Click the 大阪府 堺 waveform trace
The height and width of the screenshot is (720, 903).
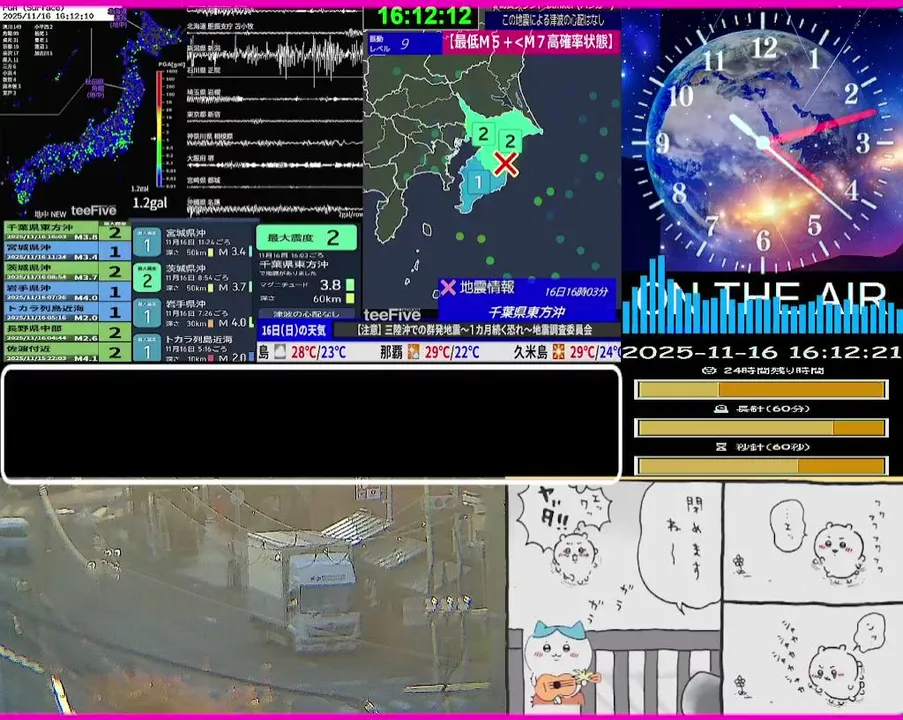click(x=274, y=164)
